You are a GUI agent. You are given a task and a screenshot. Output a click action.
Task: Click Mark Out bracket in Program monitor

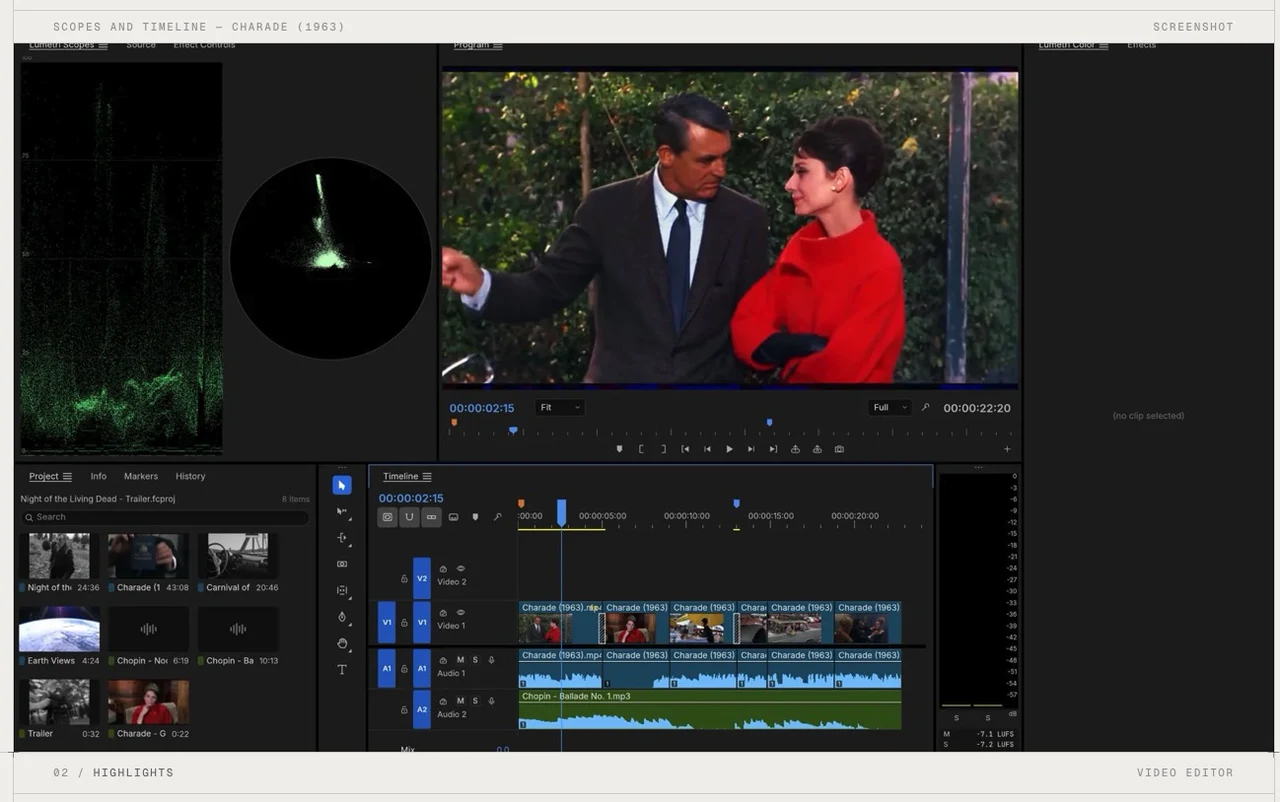click(x=663, y=449)
